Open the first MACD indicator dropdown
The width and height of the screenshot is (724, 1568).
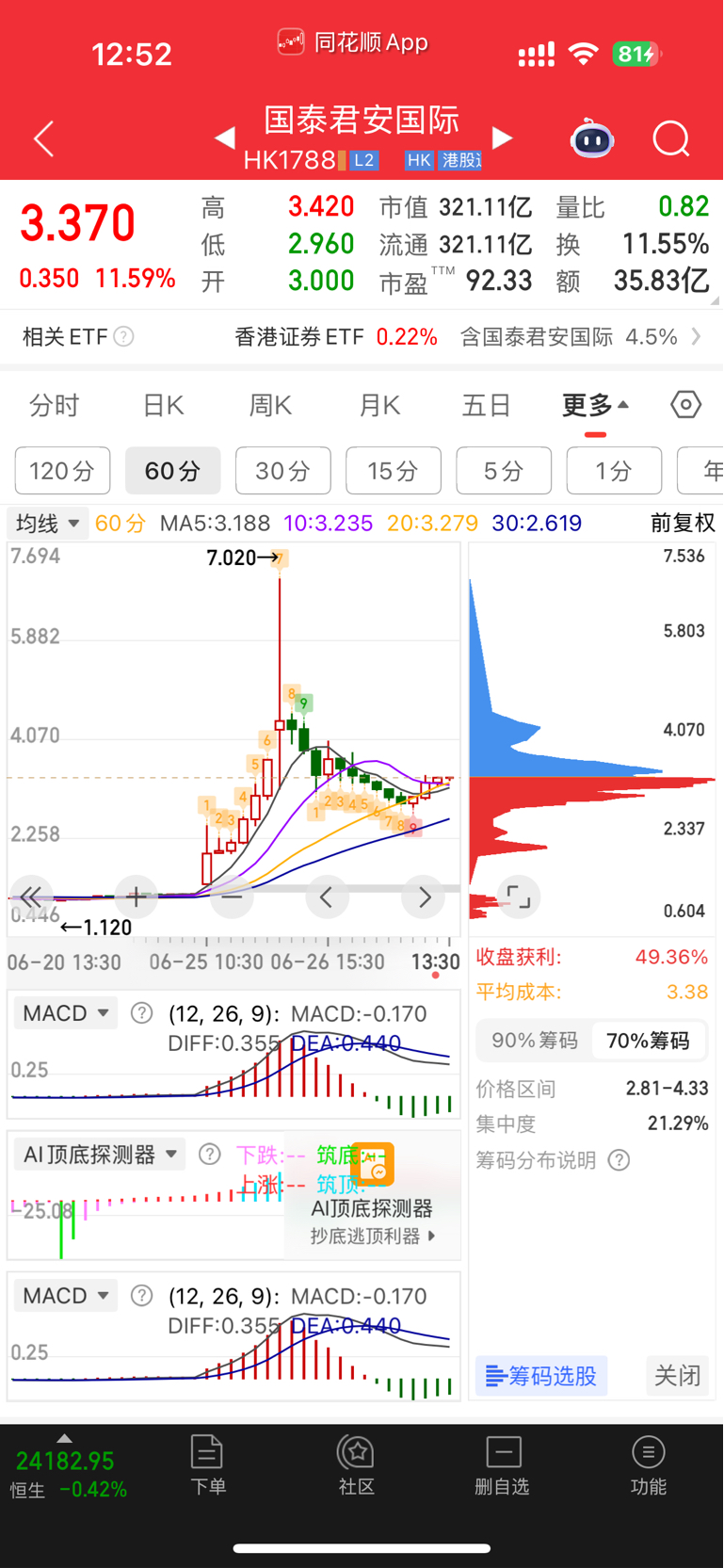tap(66, 1013)
